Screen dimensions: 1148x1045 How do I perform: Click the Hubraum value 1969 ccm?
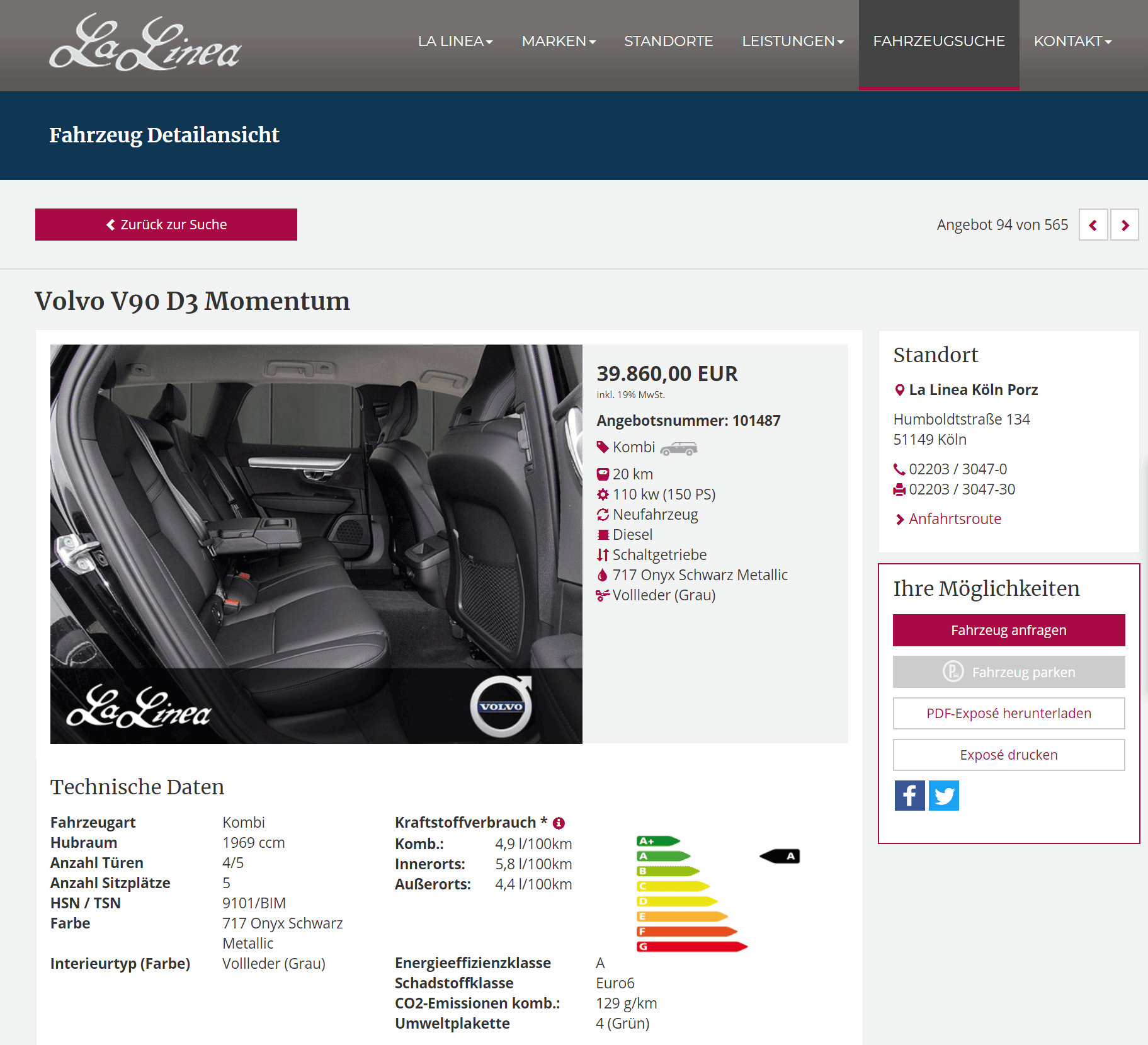pos(254,843)
